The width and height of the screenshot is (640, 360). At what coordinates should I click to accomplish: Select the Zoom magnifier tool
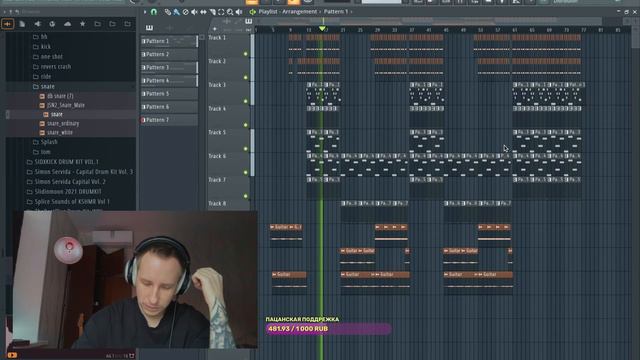(230, 12)
